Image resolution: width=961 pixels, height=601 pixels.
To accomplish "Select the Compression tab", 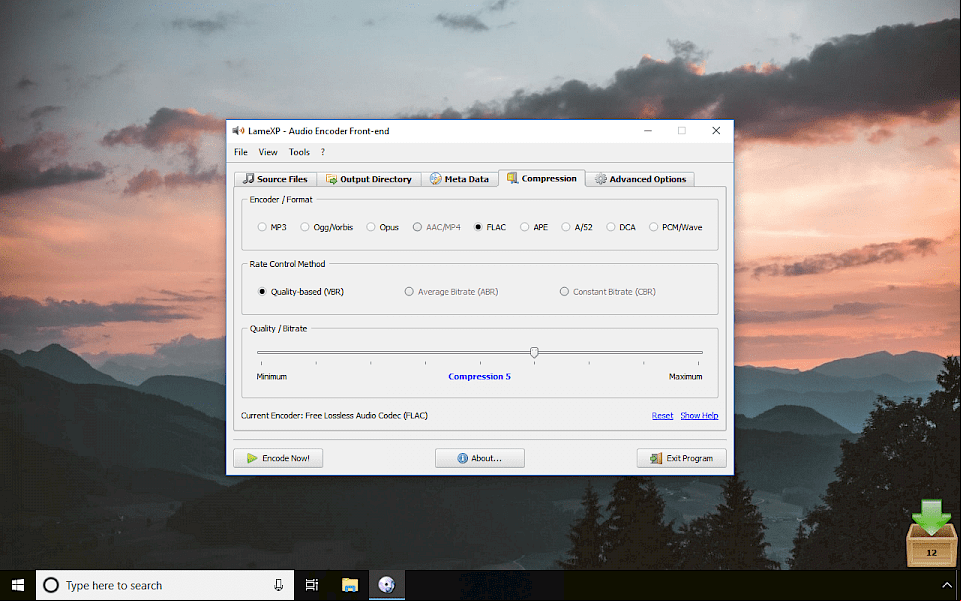I will 542,178.
